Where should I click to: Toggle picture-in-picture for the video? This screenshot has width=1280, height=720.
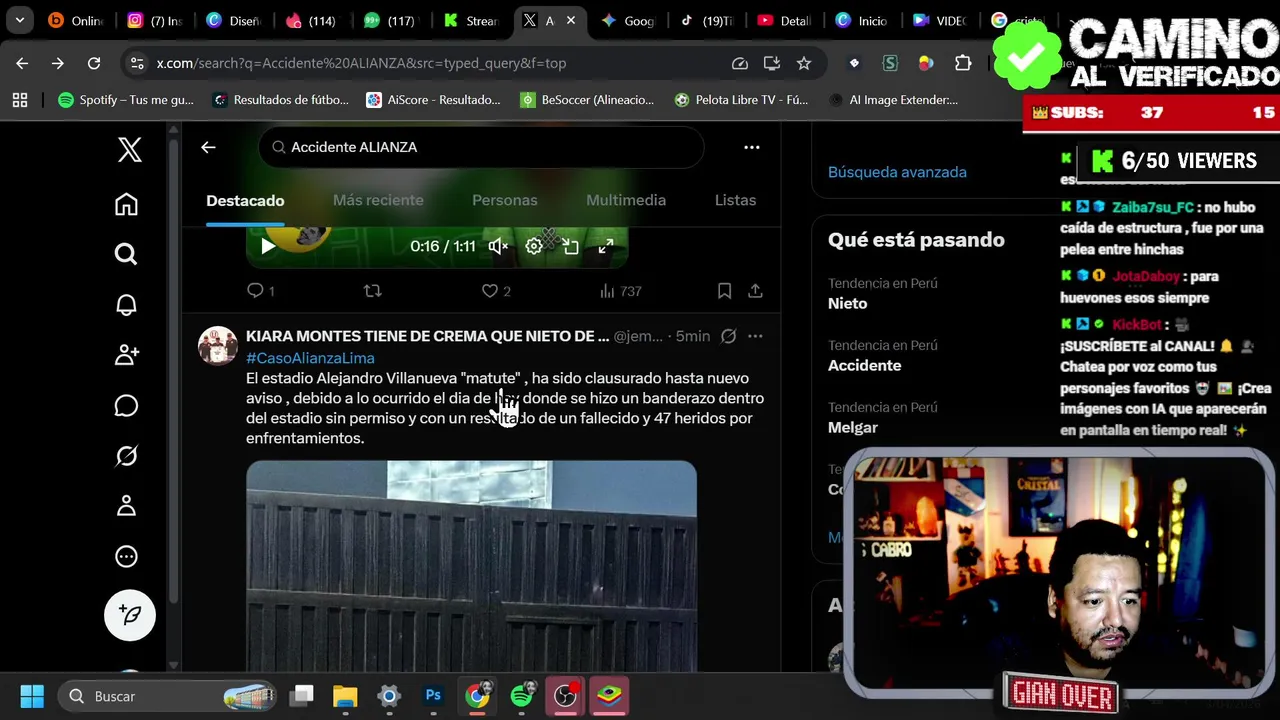(570, 246)
